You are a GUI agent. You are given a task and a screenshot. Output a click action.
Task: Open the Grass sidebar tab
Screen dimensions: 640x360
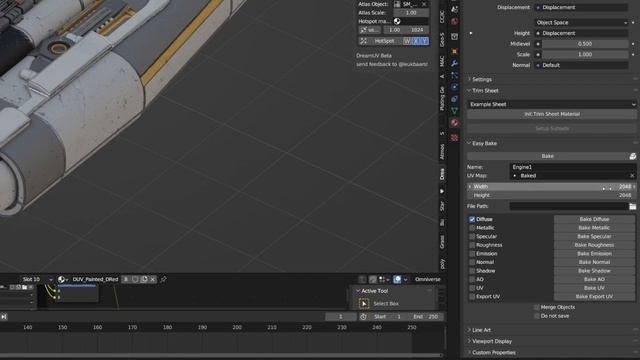click(x=442, y=242)
